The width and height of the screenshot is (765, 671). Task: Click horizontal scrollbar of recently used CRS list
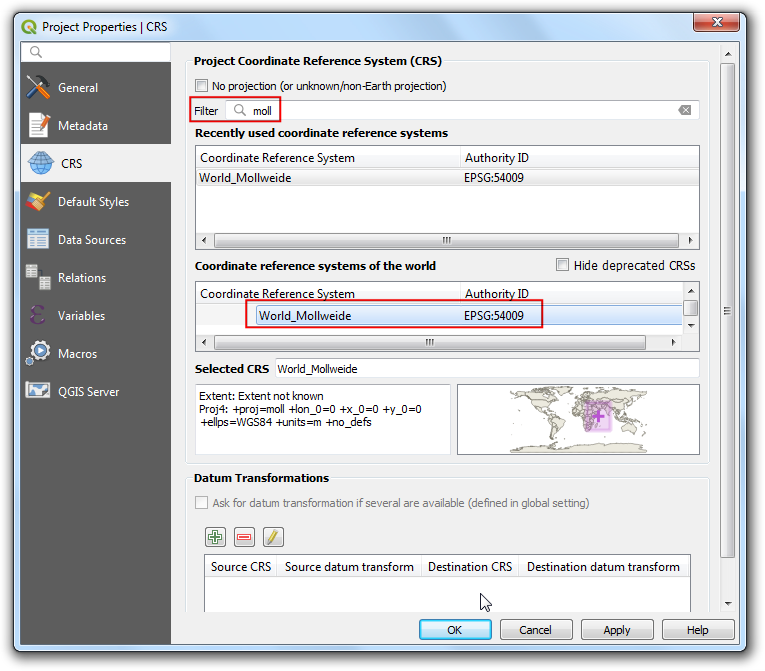point(446,240)
